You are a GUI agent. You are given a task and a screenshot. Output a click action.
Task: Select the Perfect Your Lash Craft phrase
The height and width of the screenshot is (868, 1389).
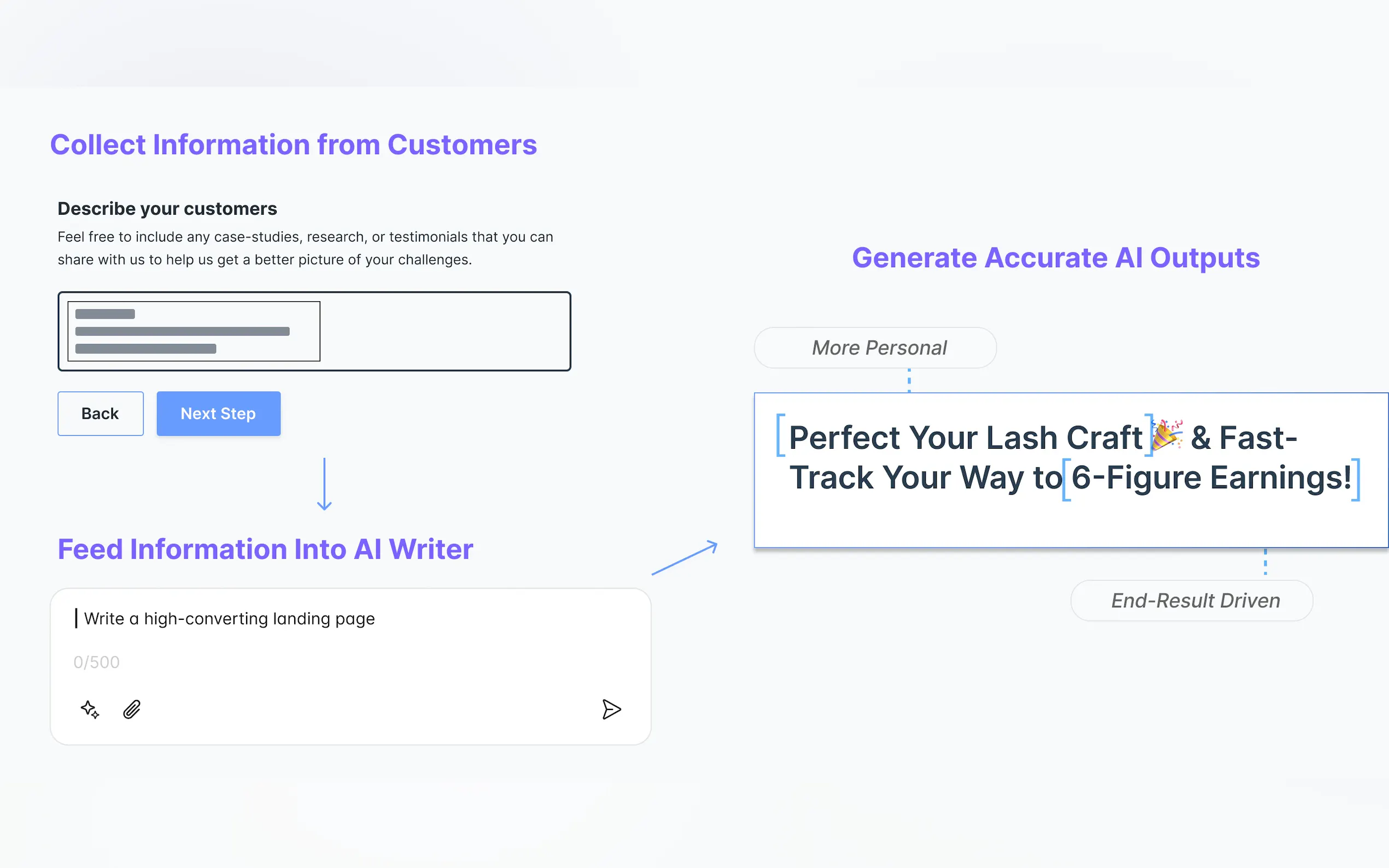pos(965,437)
